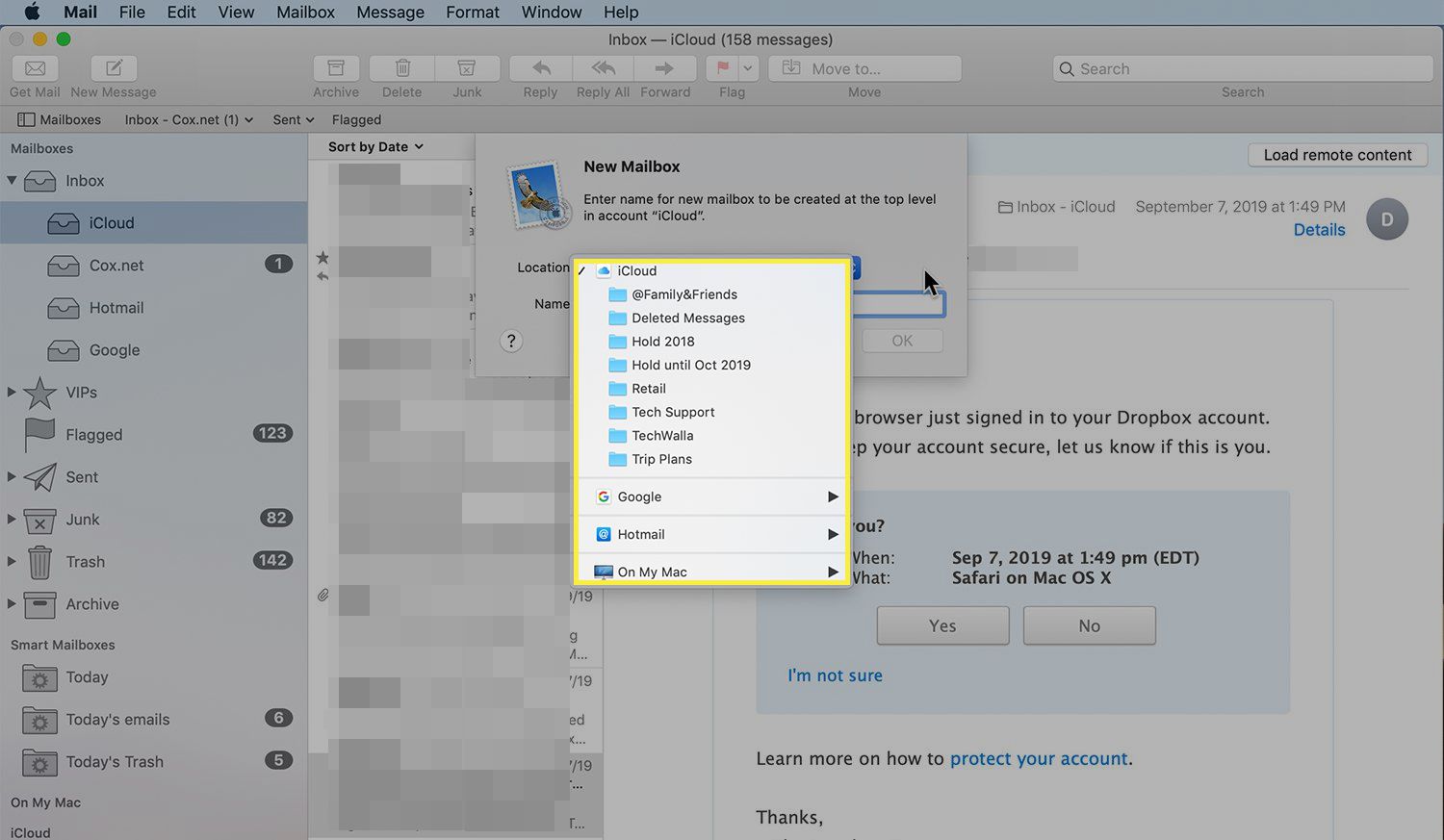
Task: Select the iCloud inbox in sidebar
Action: pyautogui.click(x=154, y=222)
